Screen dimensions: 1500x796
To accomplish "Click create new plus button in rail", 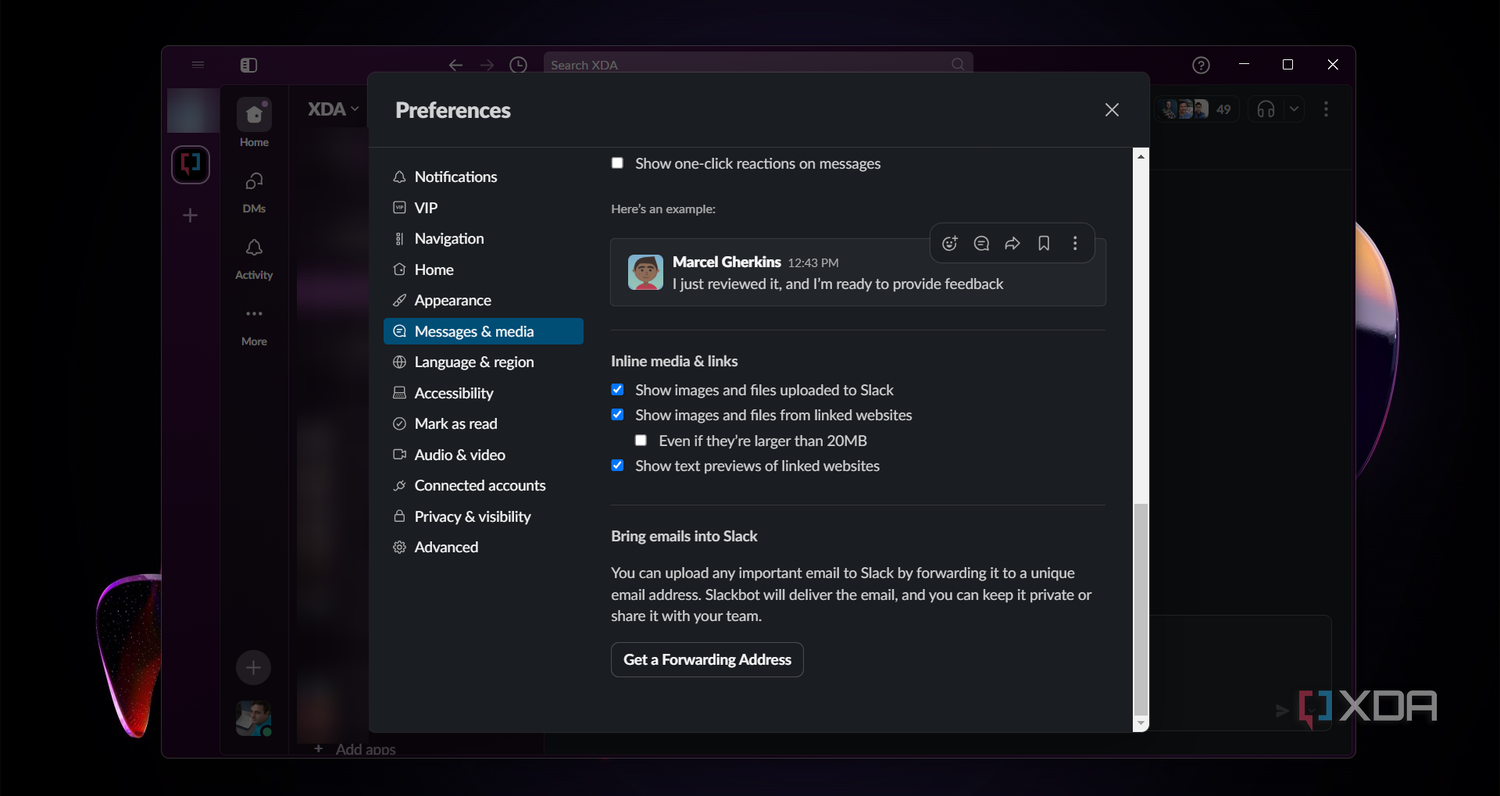I will [253, 667].
